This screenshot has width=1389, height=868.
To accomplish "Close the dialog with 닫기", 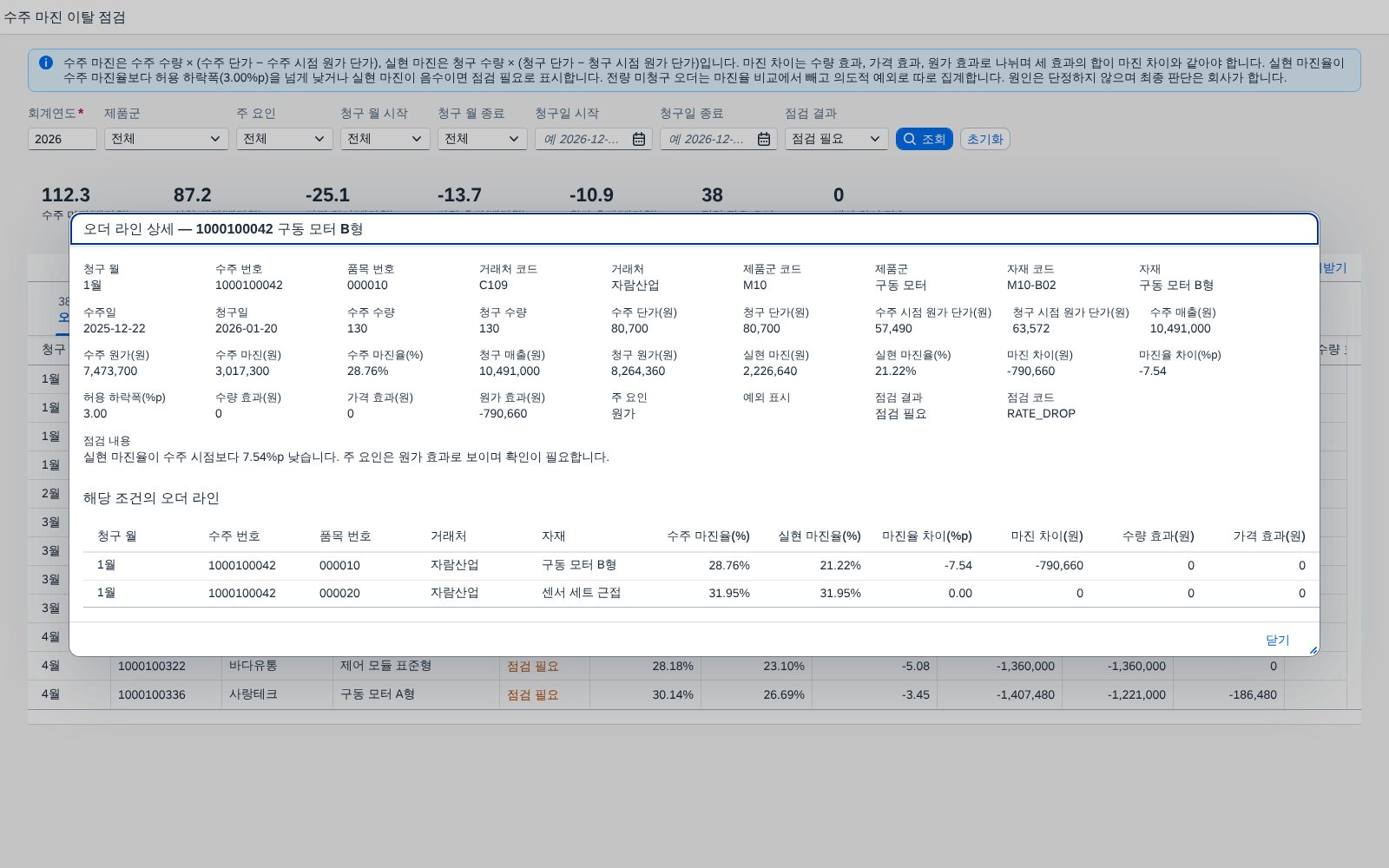I will tap(1278, 640).
